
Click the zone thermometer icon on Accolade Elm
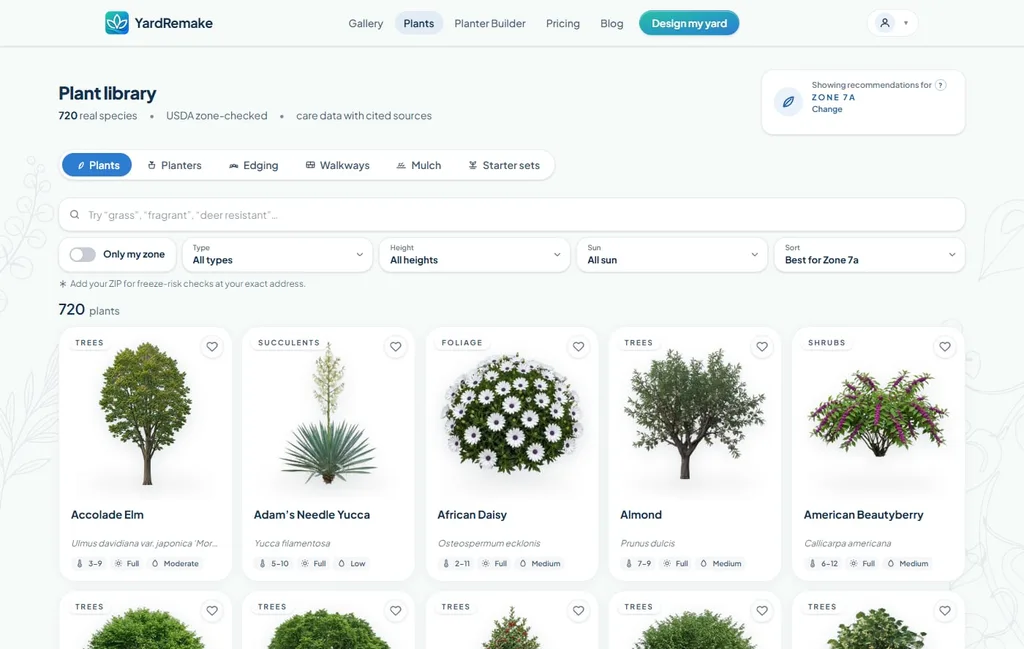(80, 563)
